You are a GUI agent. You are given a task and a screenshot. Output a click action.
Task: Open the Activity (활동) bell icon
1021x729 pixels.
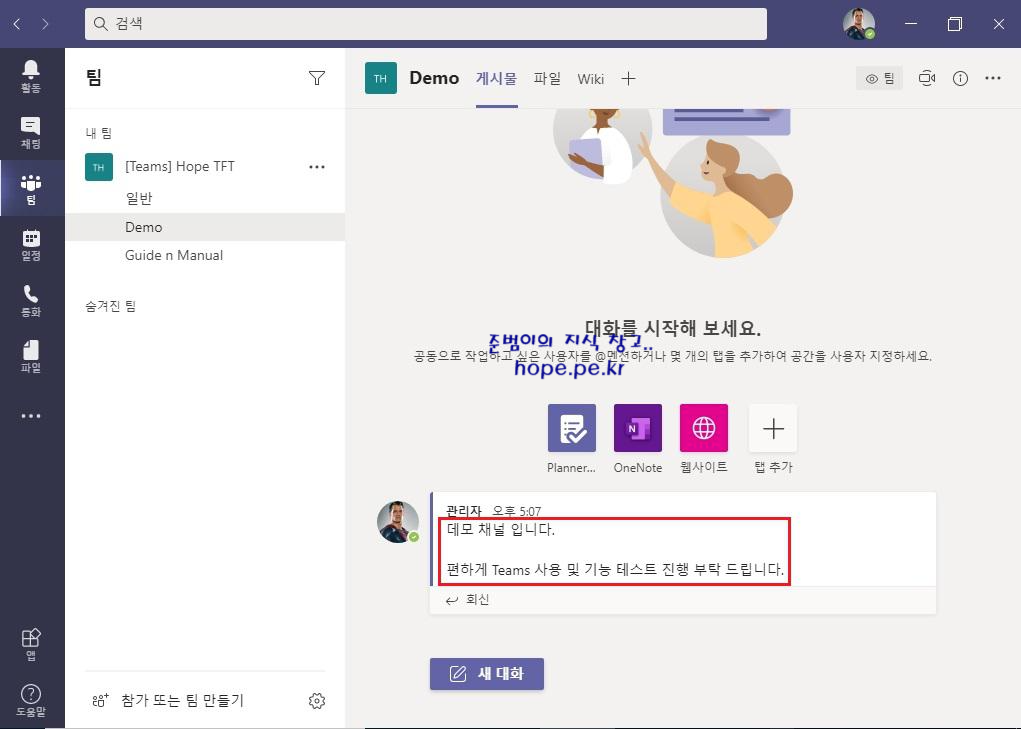pyautogui.click(x=31, y=76)
